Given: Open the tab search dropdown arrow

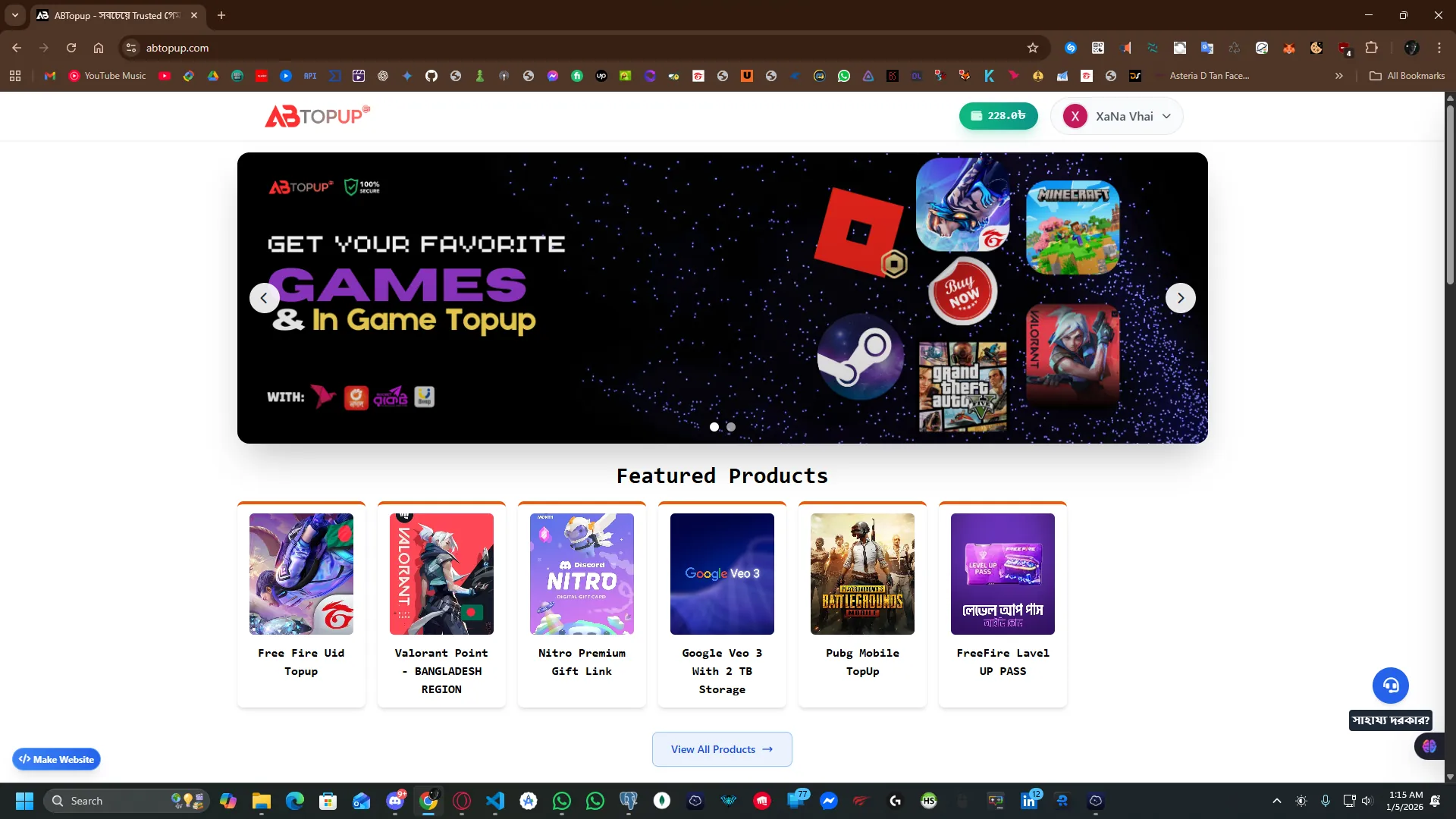Looking at the screenshot, I should 14,15.
